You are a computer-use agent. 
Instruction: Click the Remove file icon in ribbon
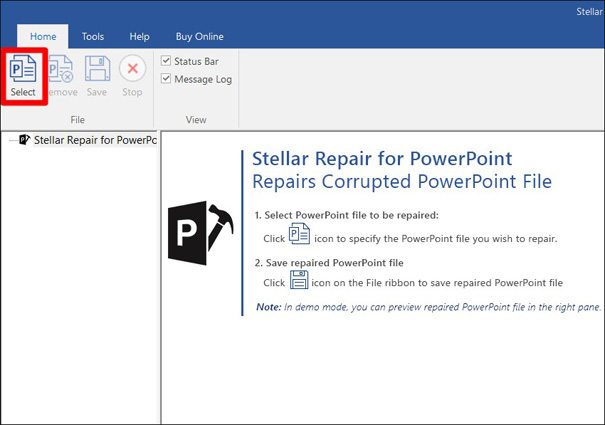tap(60, 75)
